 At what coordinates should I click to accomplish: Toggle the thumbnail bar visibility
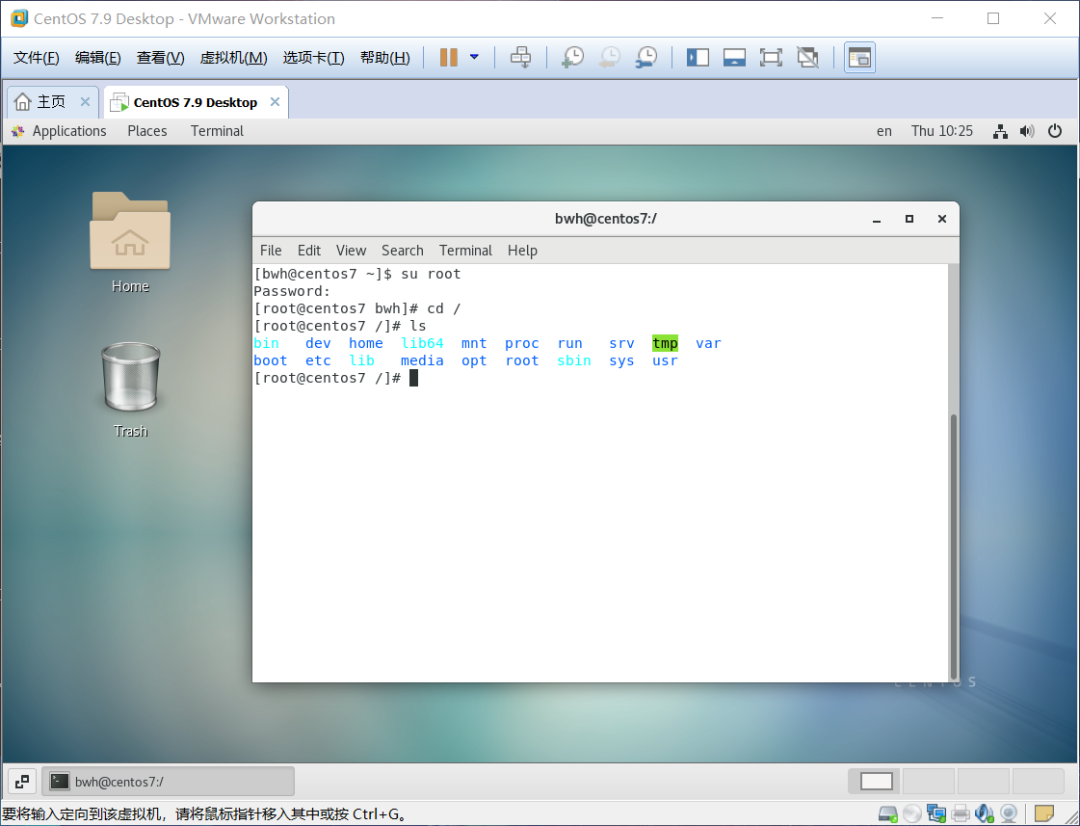pos(734,57)
